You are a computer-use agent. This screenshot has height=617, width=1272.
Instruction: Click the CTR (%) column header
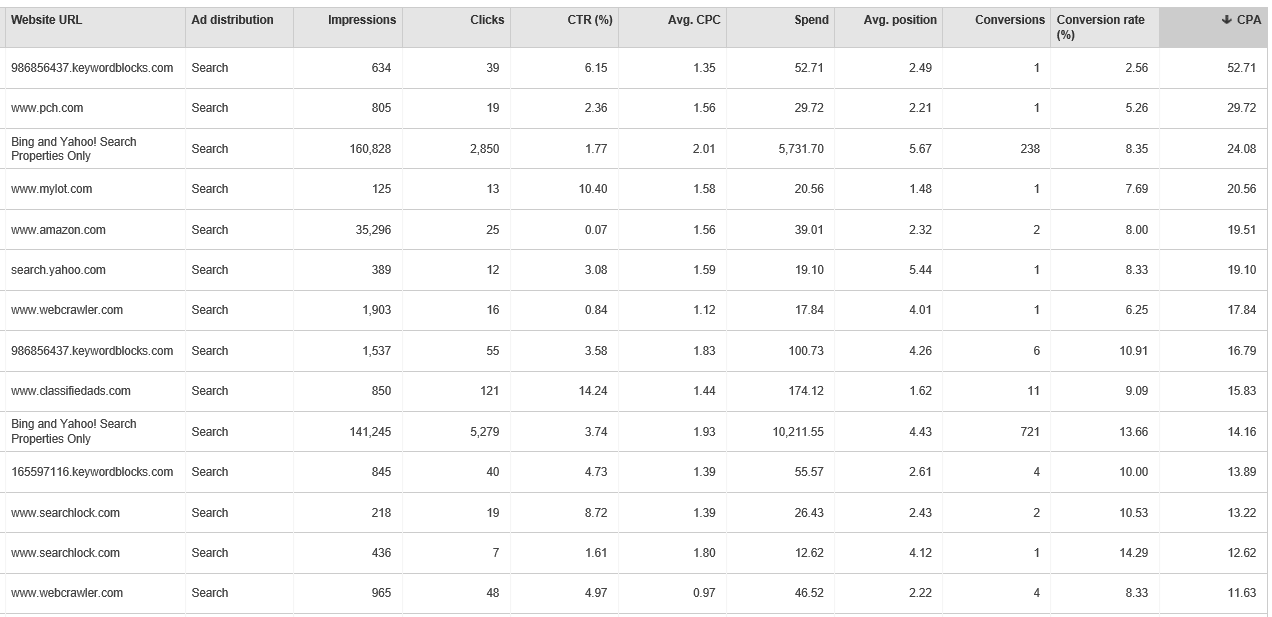[x=589, y=20]
